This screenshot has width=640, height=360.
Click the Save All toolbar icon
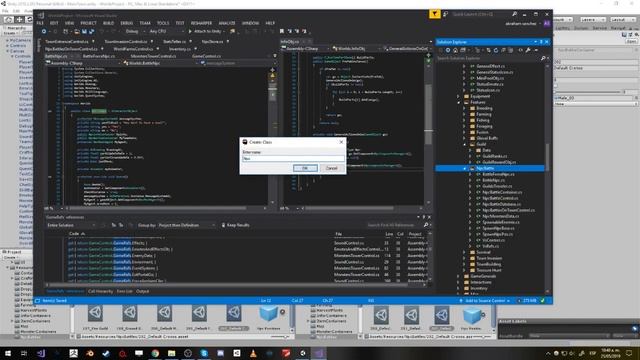91,31
